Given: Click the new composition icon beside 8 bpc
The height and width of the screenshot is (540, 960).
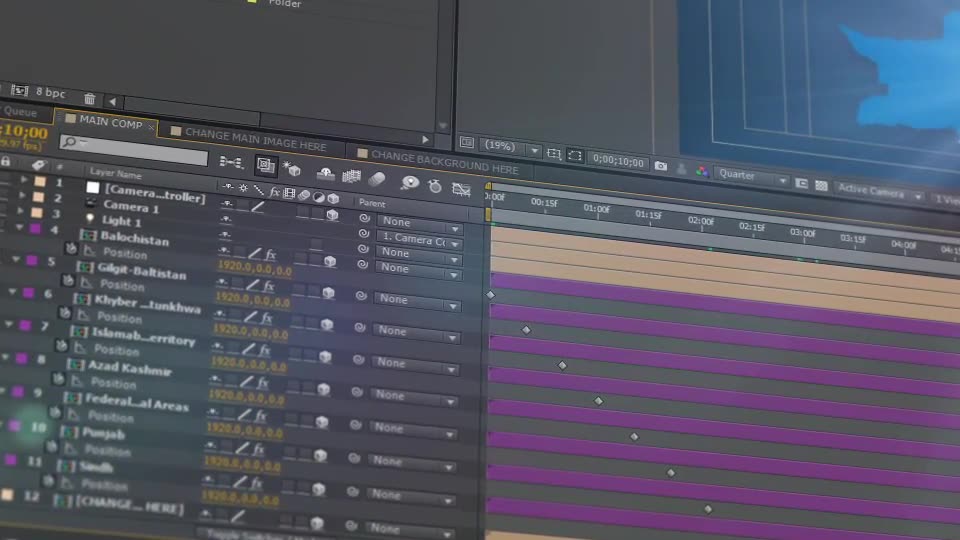Looking at the screenshot, I should pos(19,91).
